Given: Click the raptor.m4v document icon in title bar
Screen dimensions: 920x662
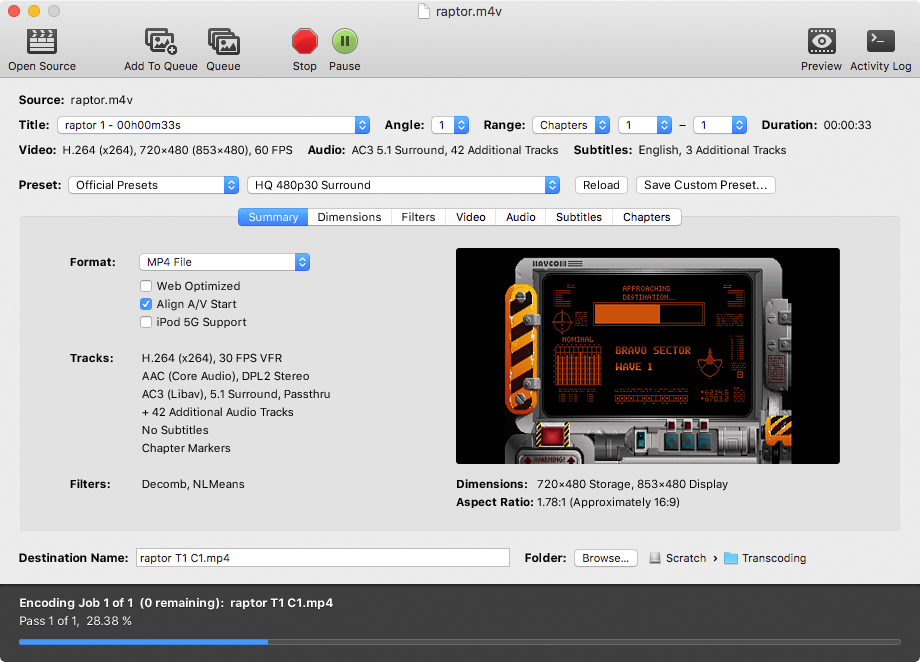Looking at the screenshot, I should pos(424,12).
